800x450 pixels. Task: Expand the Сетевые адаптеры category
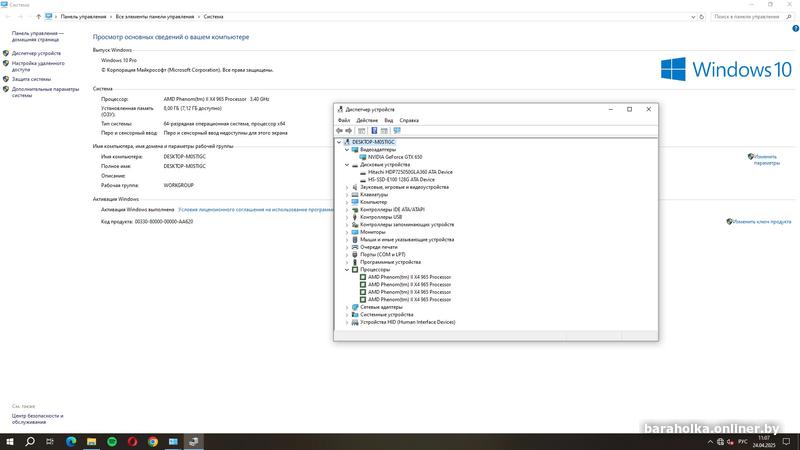click(347, 307)
